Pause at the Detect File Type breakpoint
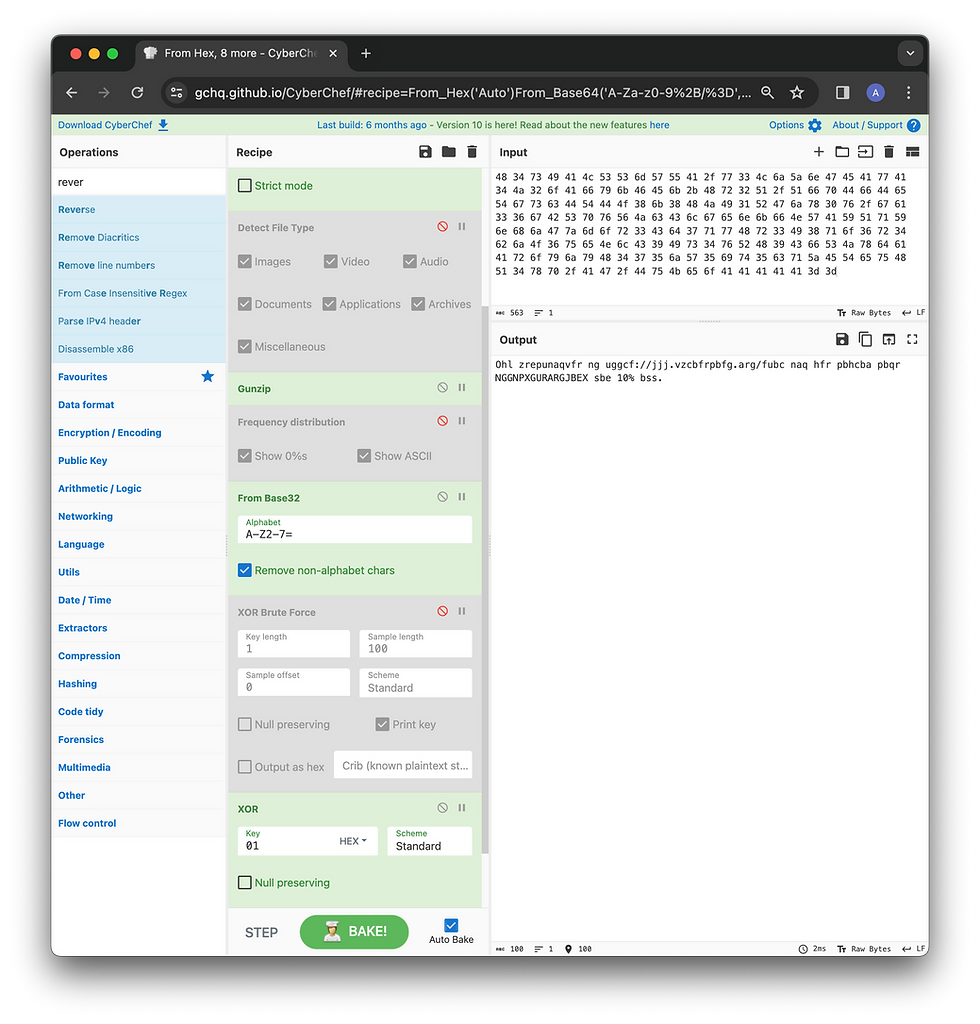 tap(462, 227)
